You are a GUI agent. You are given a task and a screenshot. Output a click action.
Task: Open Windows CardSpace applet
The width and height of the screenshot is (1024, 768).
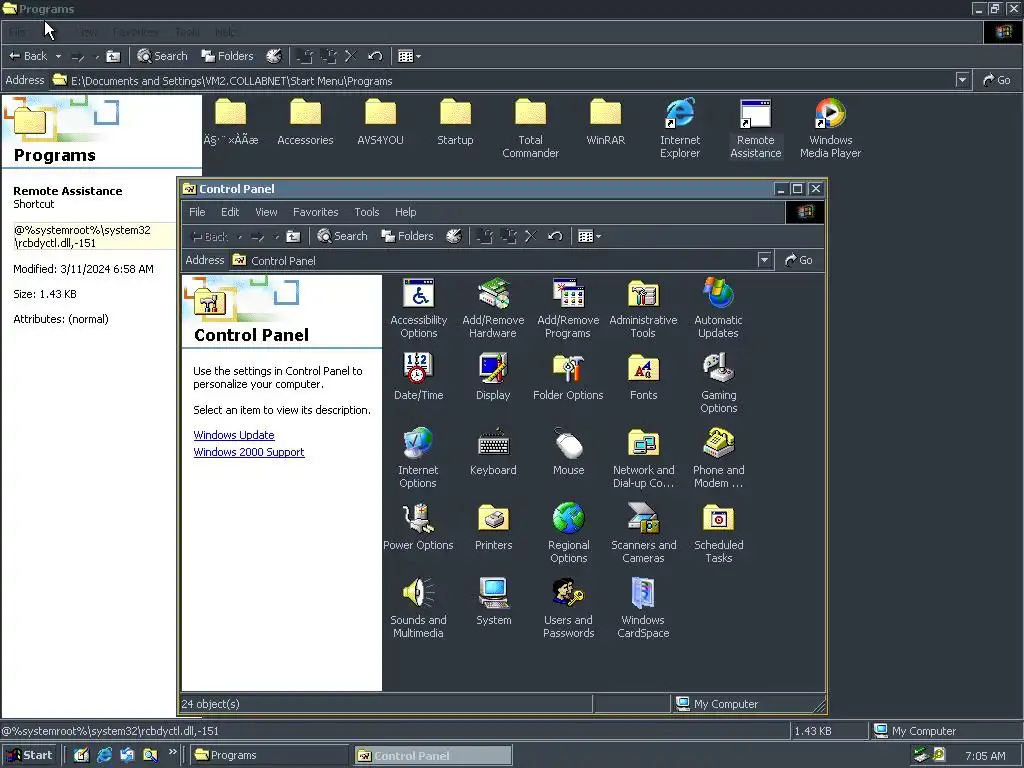coord(643,609)
